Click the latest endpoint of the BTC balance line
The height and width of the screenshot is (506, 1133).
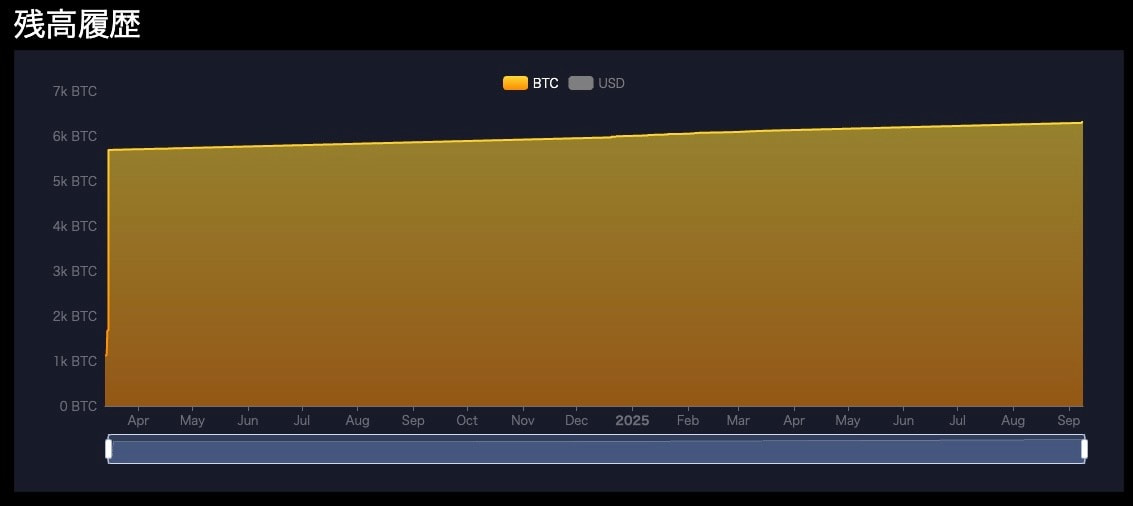pyautogui.click(x=1082, y=123)
